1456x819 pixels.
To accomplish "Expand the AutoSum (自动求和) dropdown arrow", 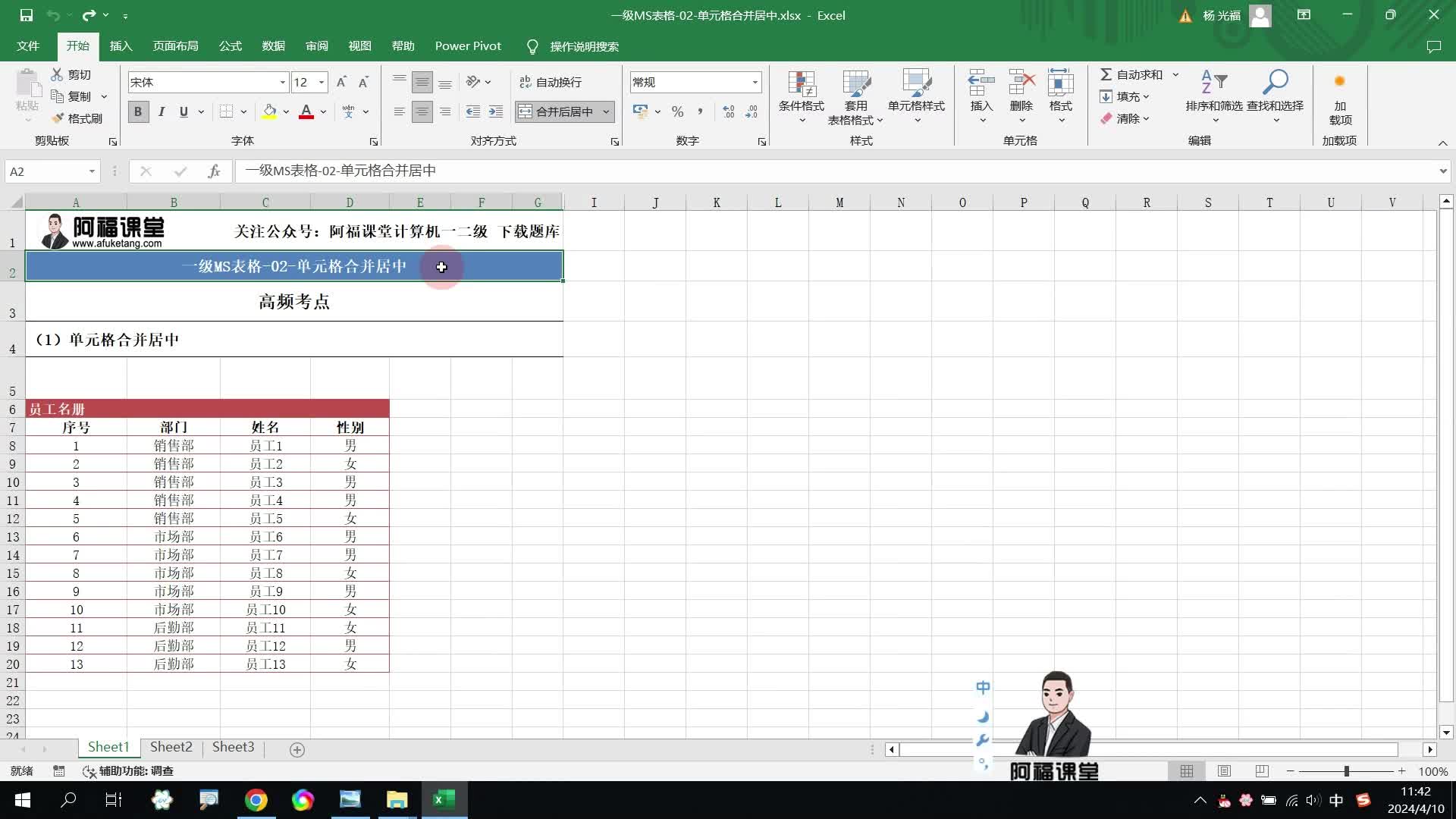I will 1175,74.
